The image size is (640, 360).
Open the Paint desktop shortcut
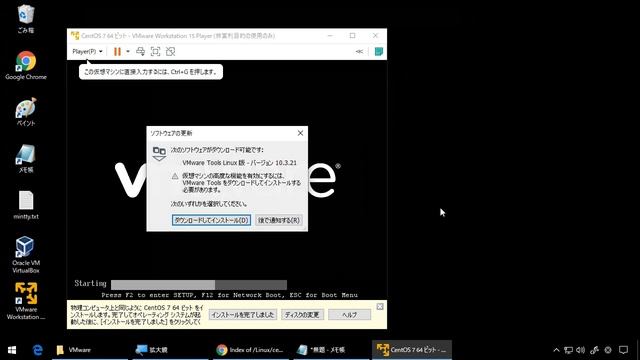[x=26, y=111]
